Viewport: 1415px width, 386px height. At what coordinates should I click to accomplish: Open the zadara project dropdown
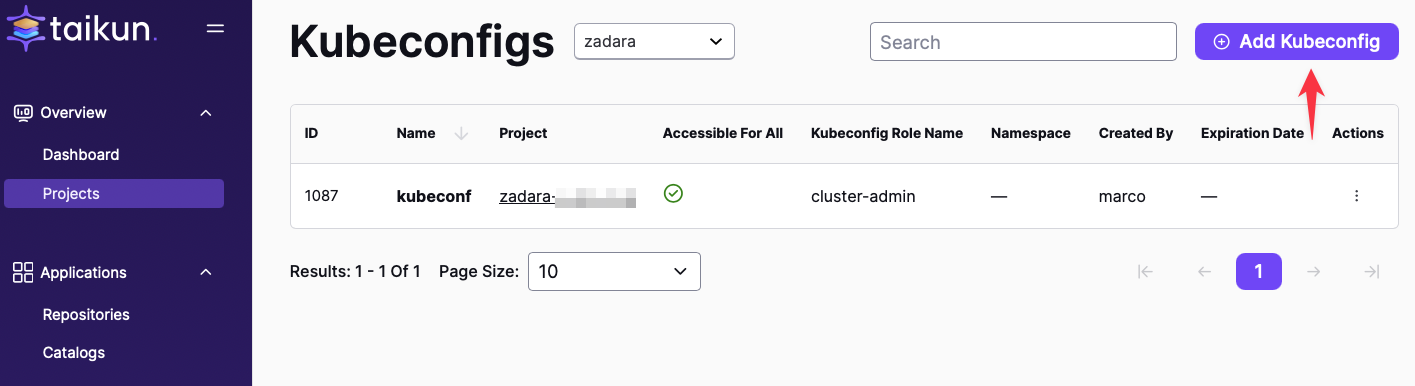point(654,42)
